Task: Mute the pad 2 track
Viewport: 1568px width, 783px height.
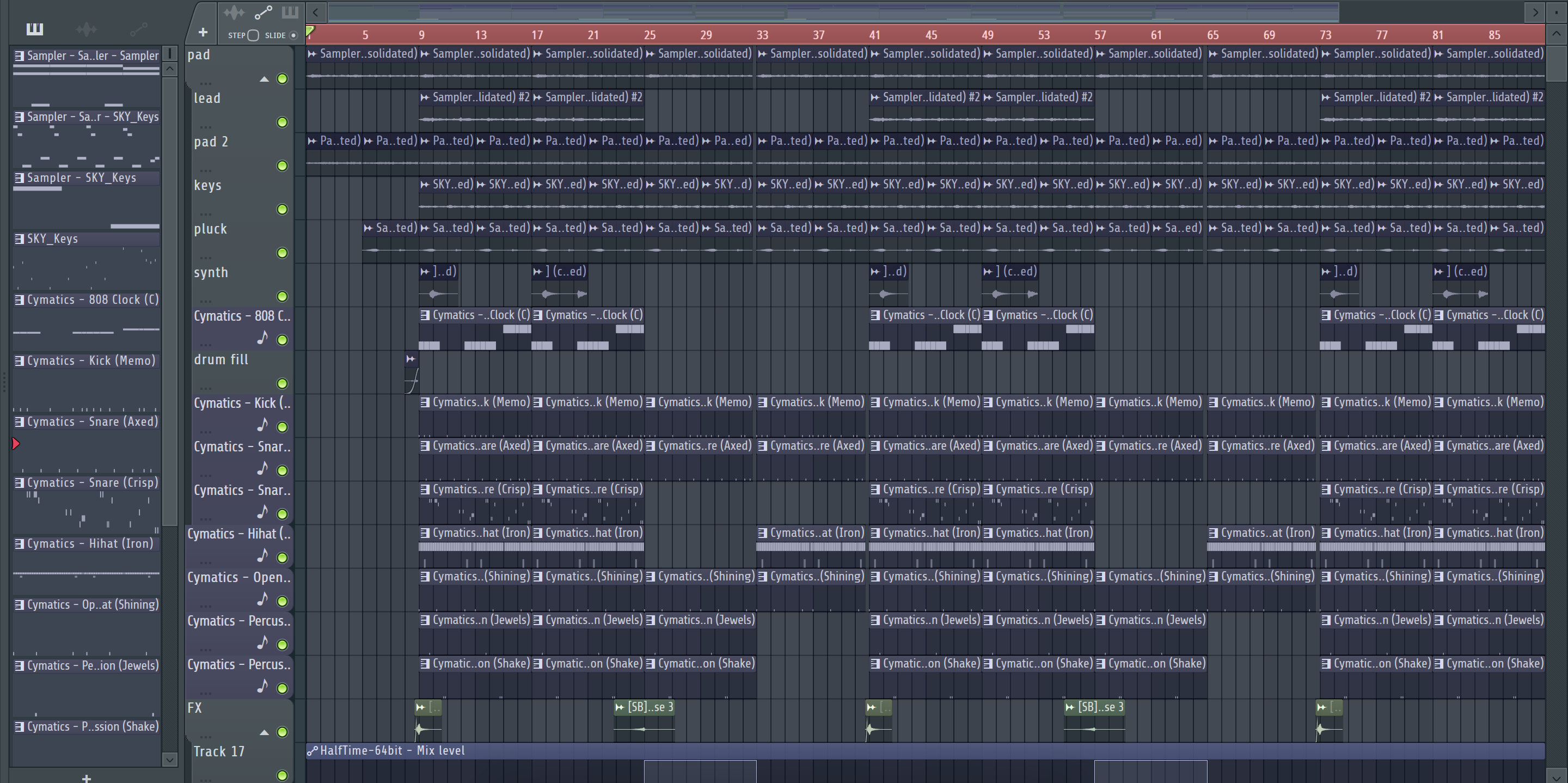Action: [283, 166]
